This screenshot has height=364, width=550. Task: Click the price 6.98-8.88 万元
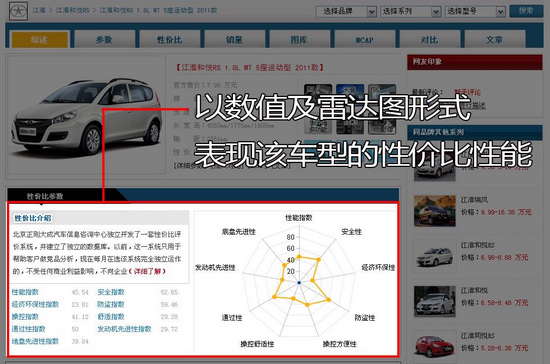pyautogui.click(x=504, y=257)
